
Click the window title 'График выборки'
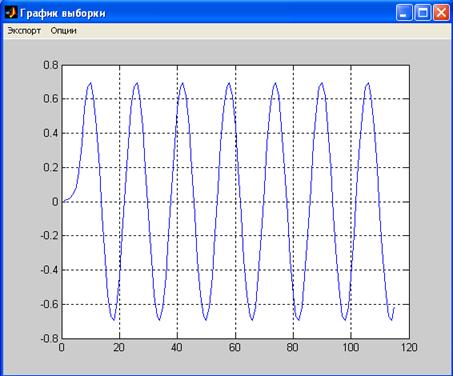point(63,13)
